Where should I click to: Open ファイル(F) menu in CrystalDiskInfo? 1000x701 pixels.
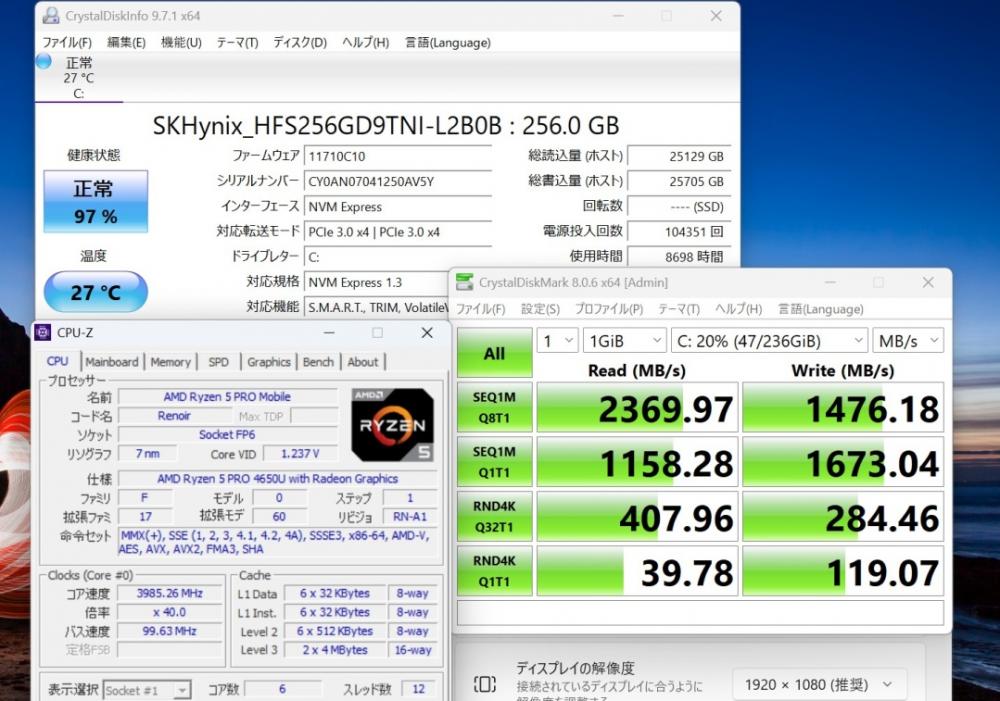tap(67, 43)
